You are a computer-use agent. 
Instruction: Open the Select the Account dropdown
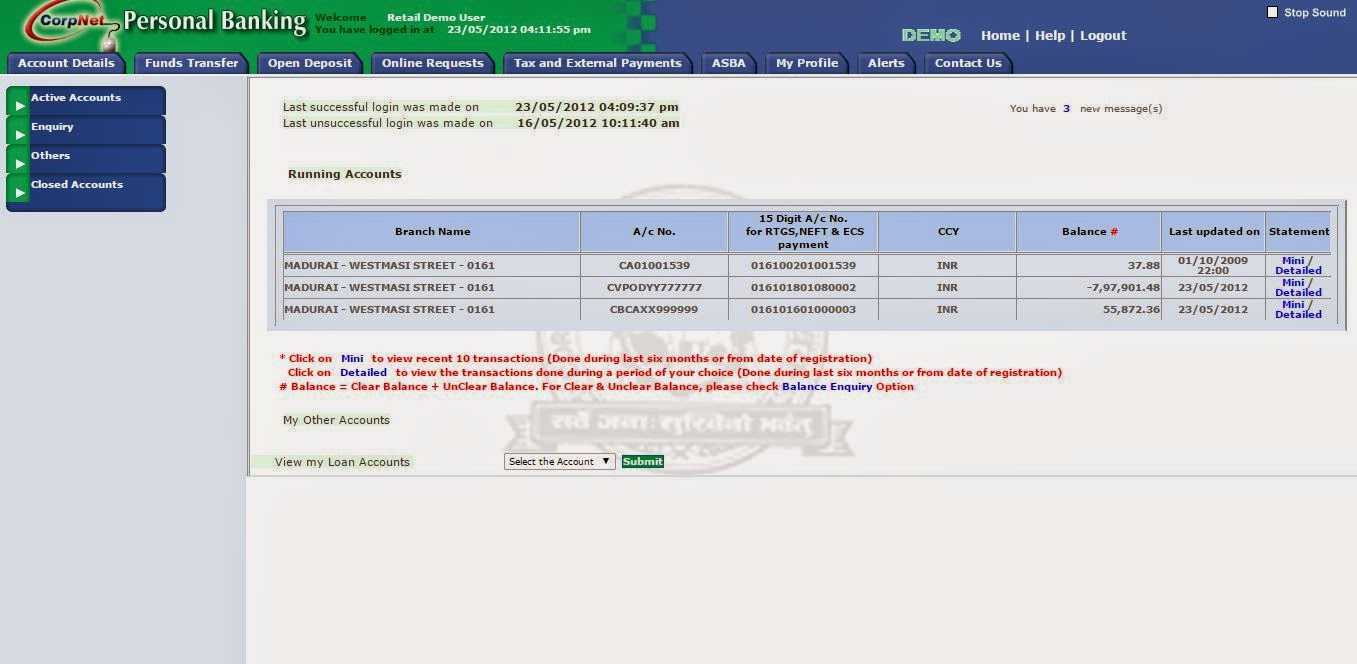(x=559, y=462)
